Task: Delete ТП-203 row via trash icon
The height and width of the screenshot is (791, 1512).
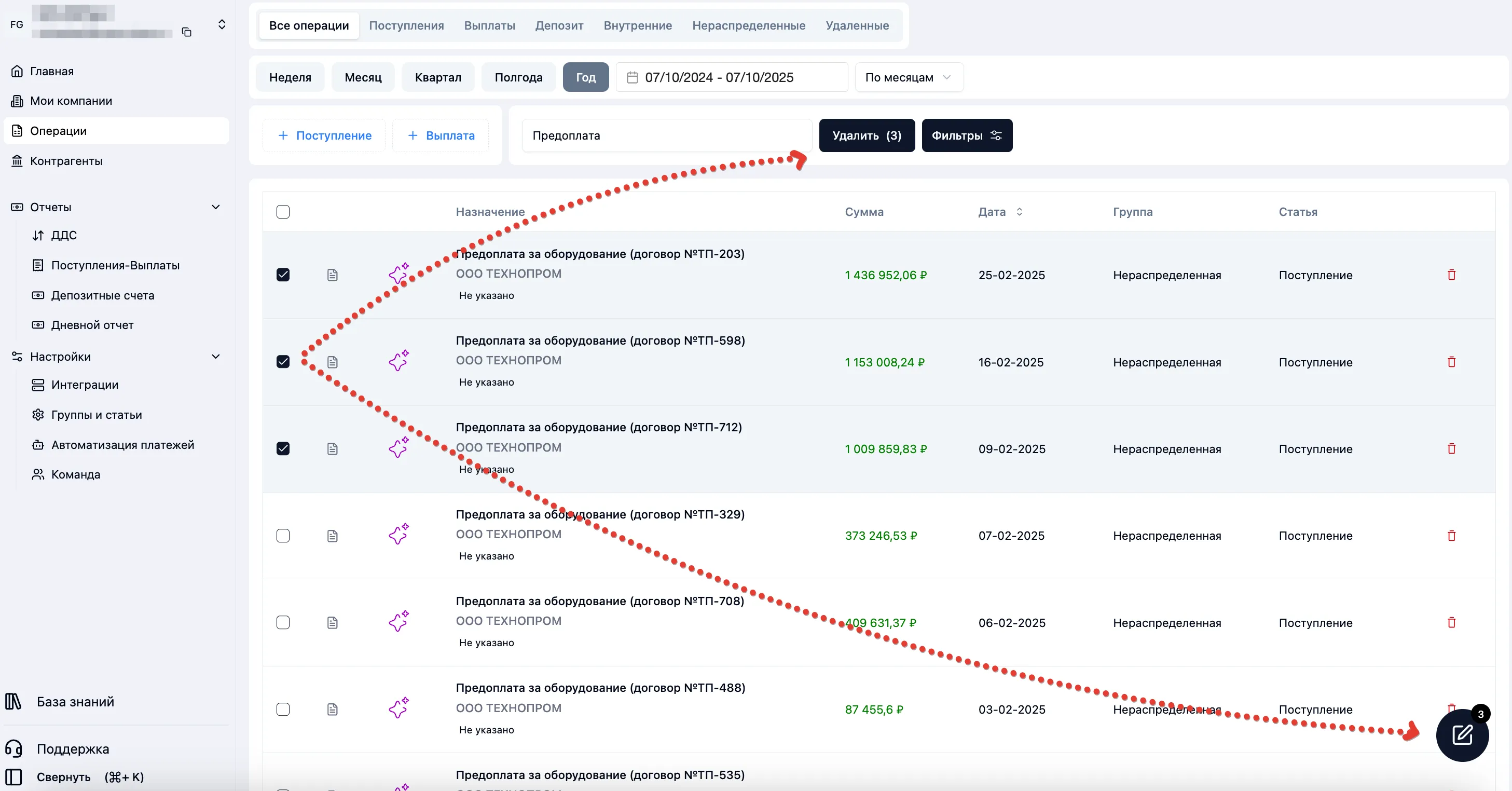Action: [x=1451, y=275]
